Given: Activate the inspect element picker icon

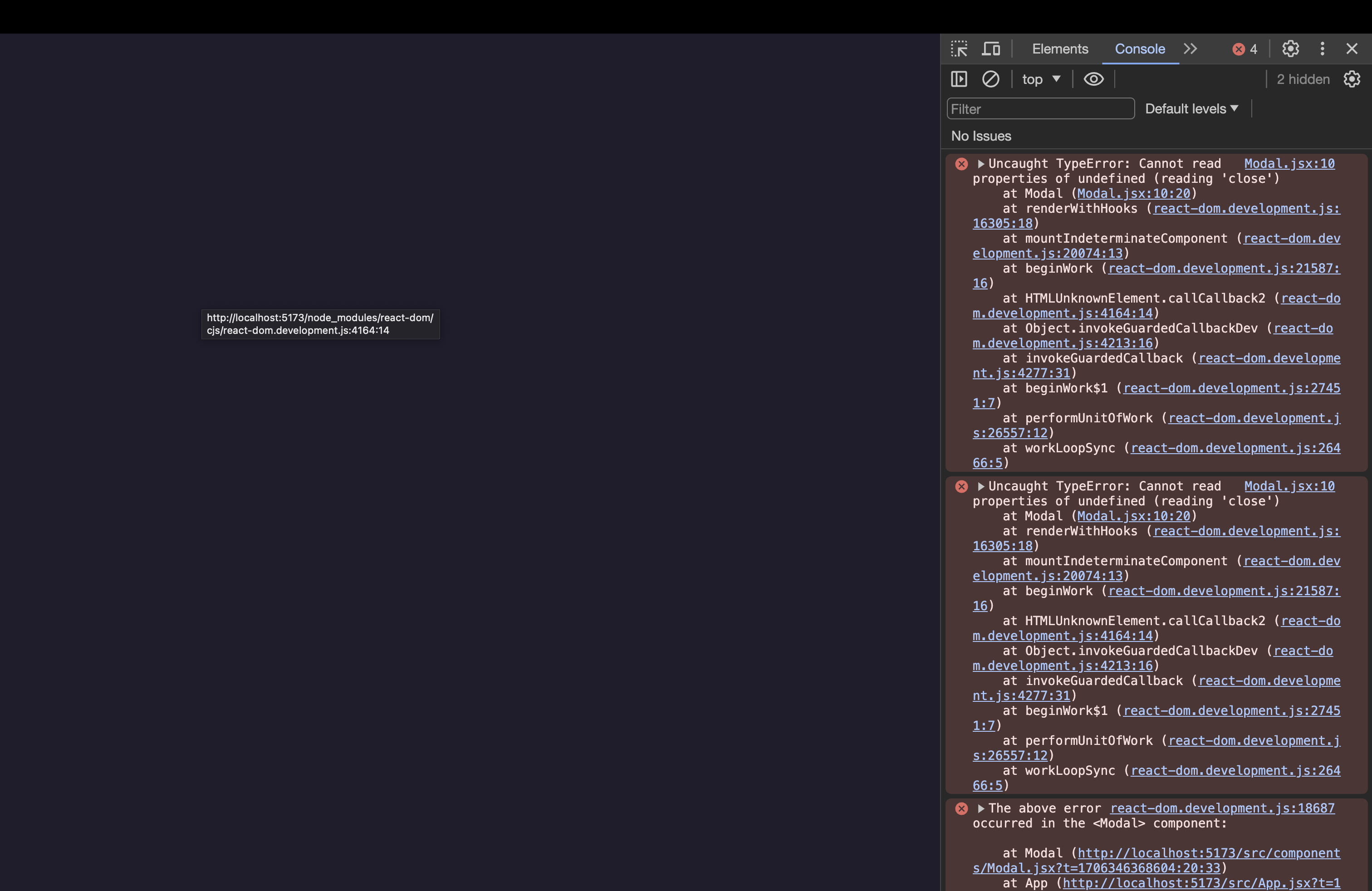Looking at the screenshot, I should pos(959,49).
